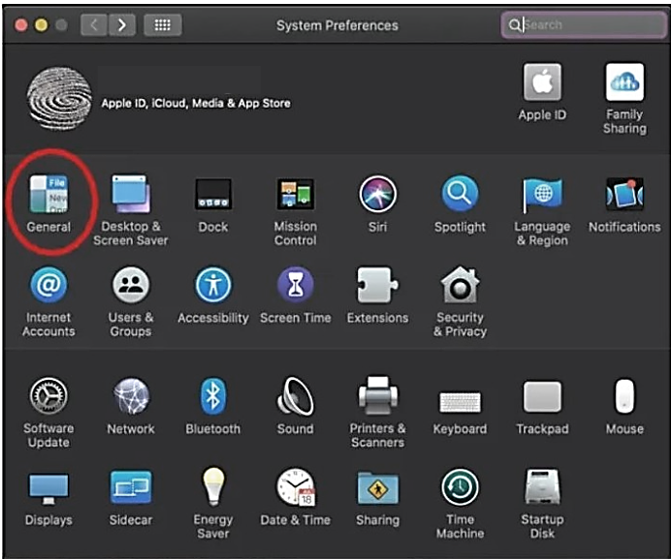Click Apple ID, iCloud, Media & App Store text

tap(196, 103)
